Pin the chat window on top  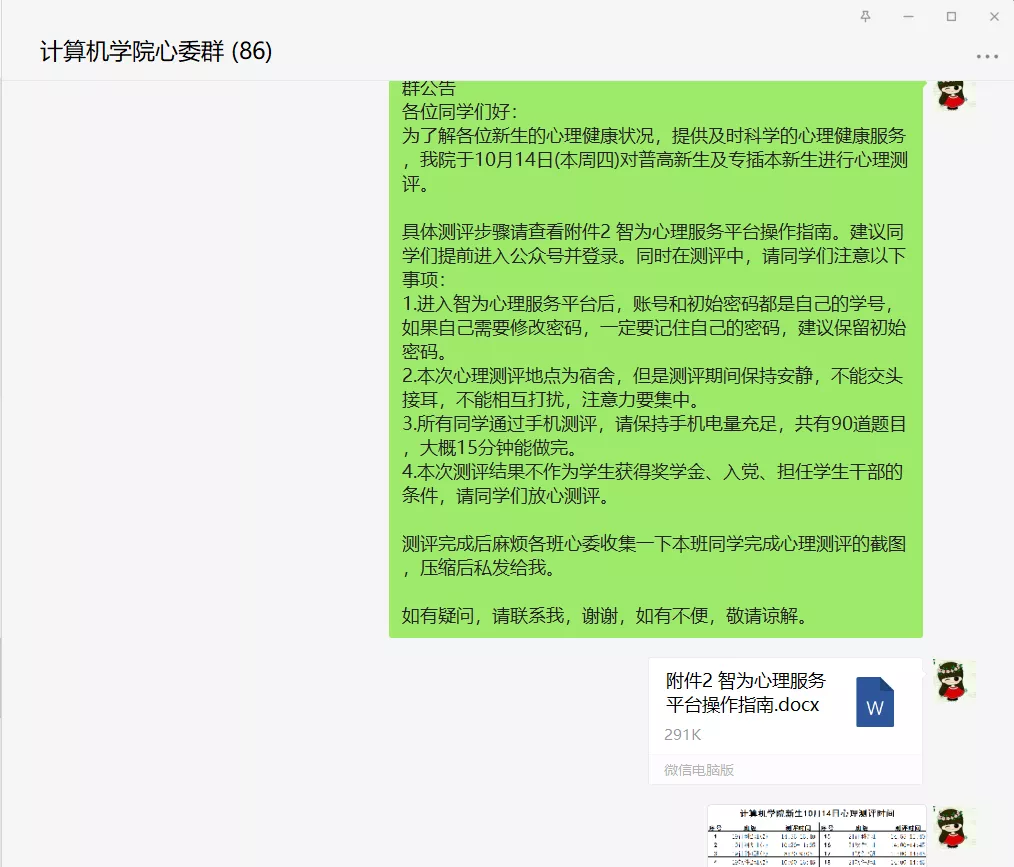tap(865, 16)
